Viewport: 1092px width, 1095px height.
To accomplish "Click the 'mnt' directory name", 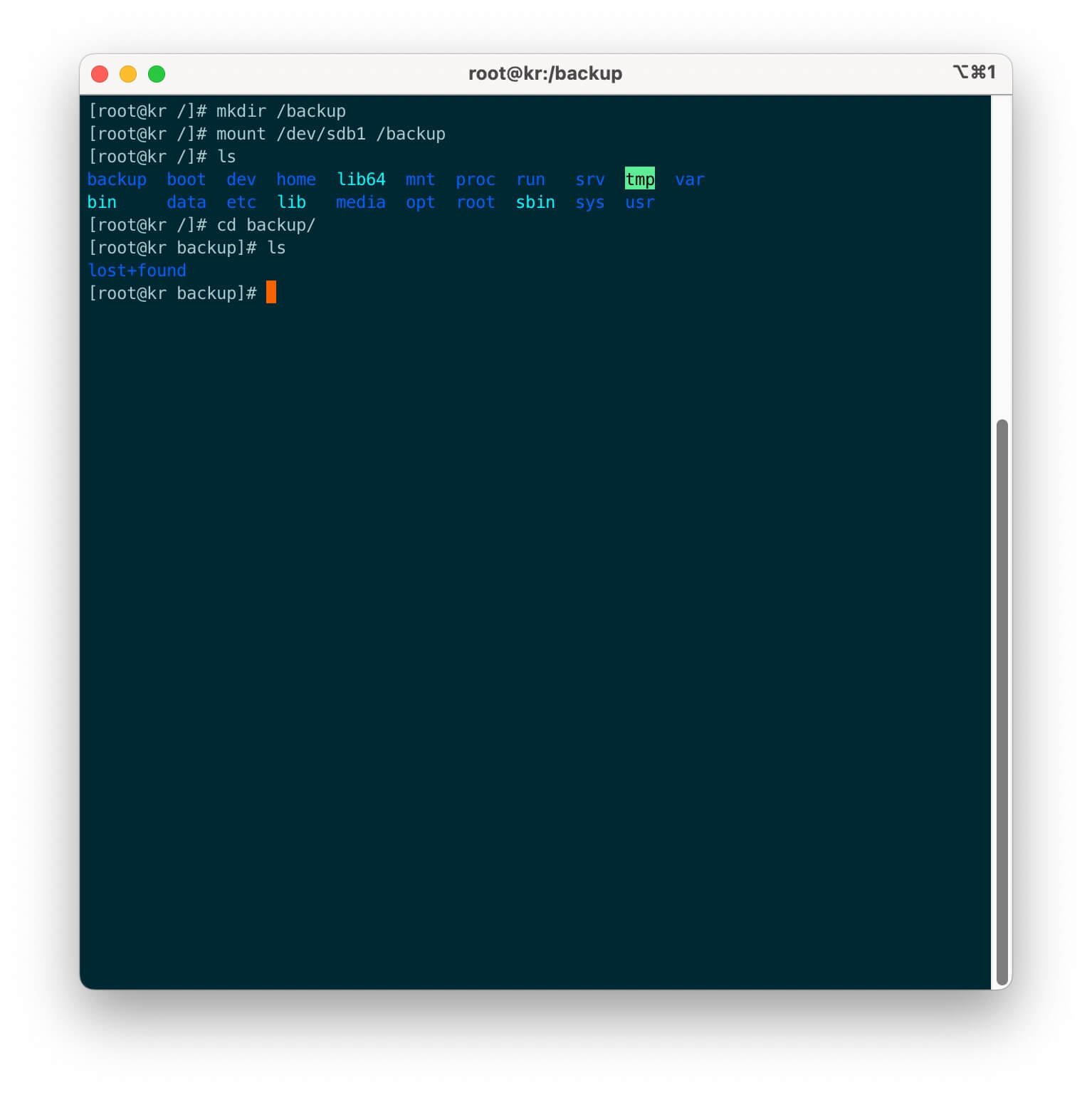I will point(420,179).
